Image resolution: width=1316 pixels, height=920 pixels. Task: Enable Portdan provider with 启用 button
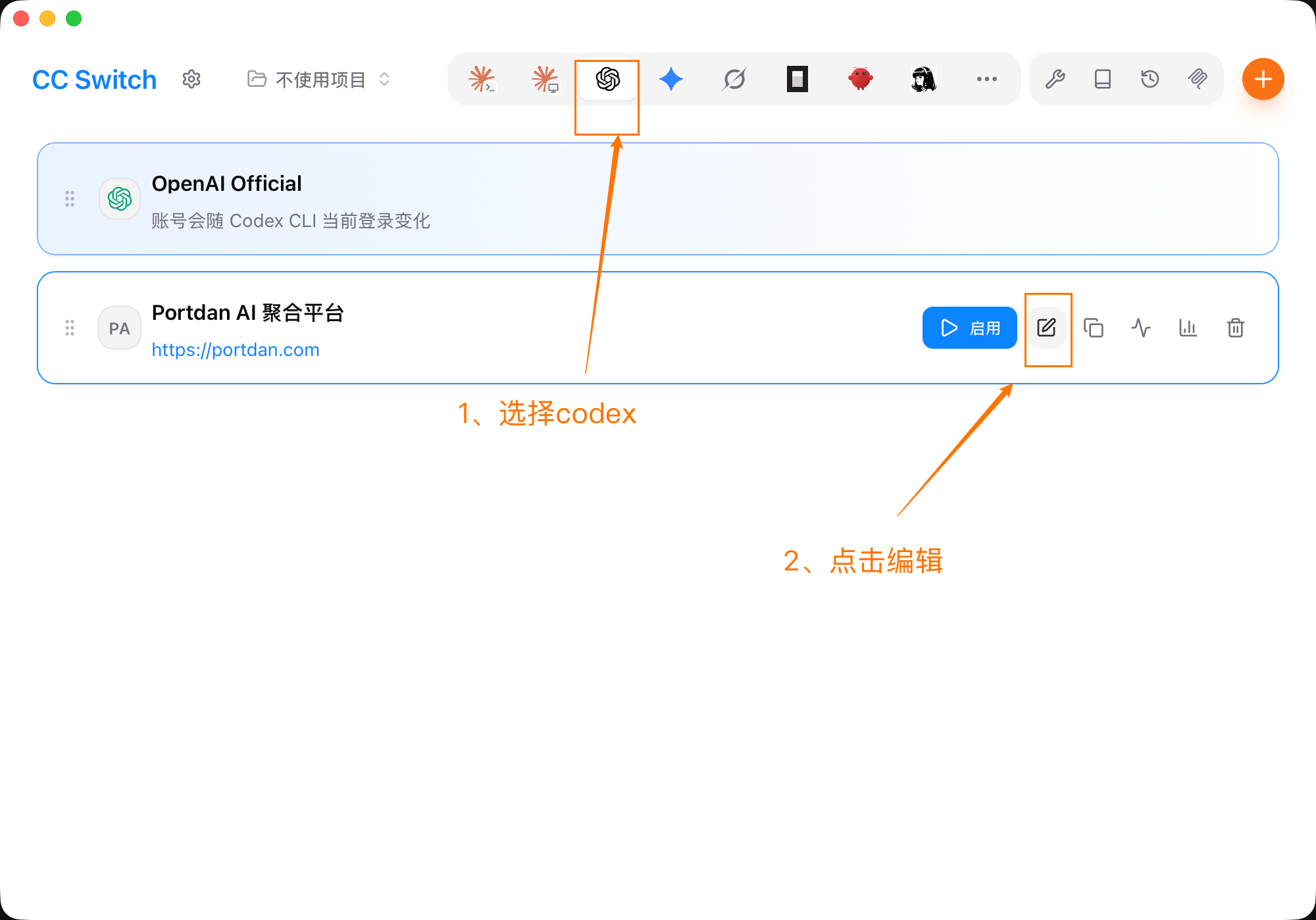click(970, 328)
